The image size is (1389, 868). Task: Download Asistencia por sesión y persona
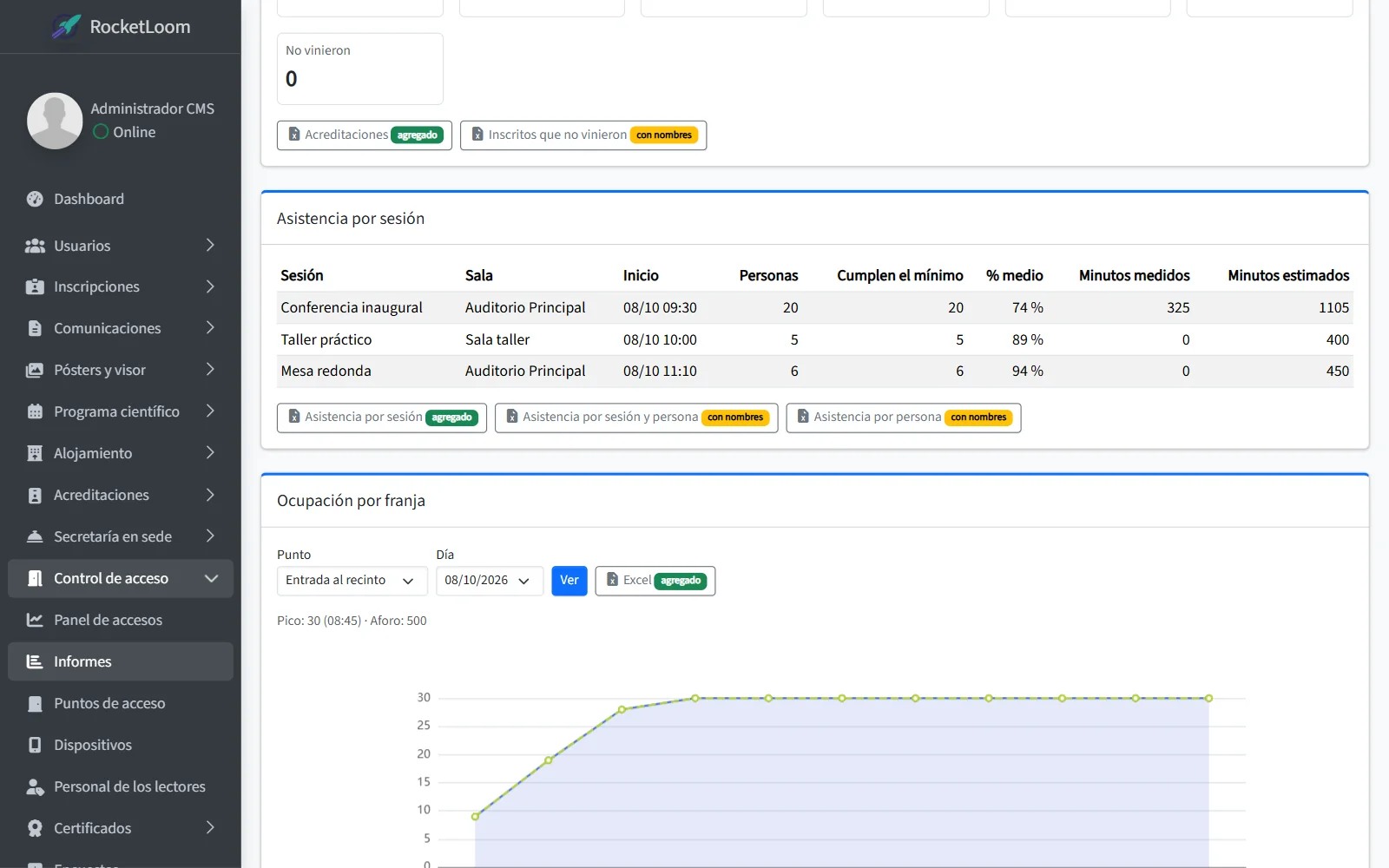click(x=636, y=418)
